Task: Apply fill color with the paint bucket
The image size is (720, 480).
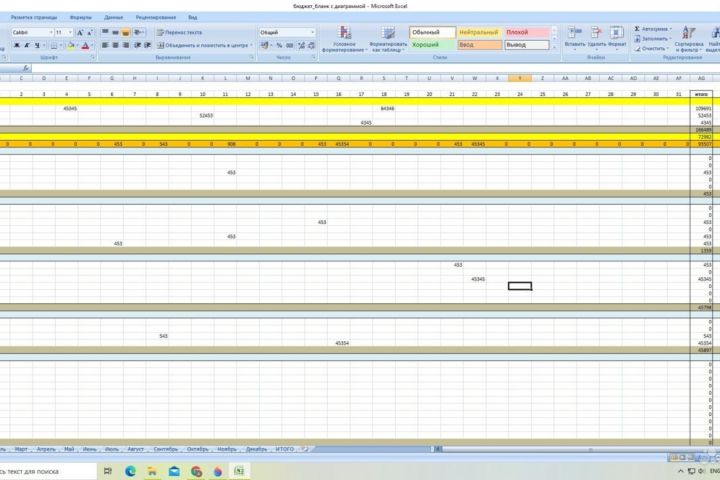Action: [70, 45]
